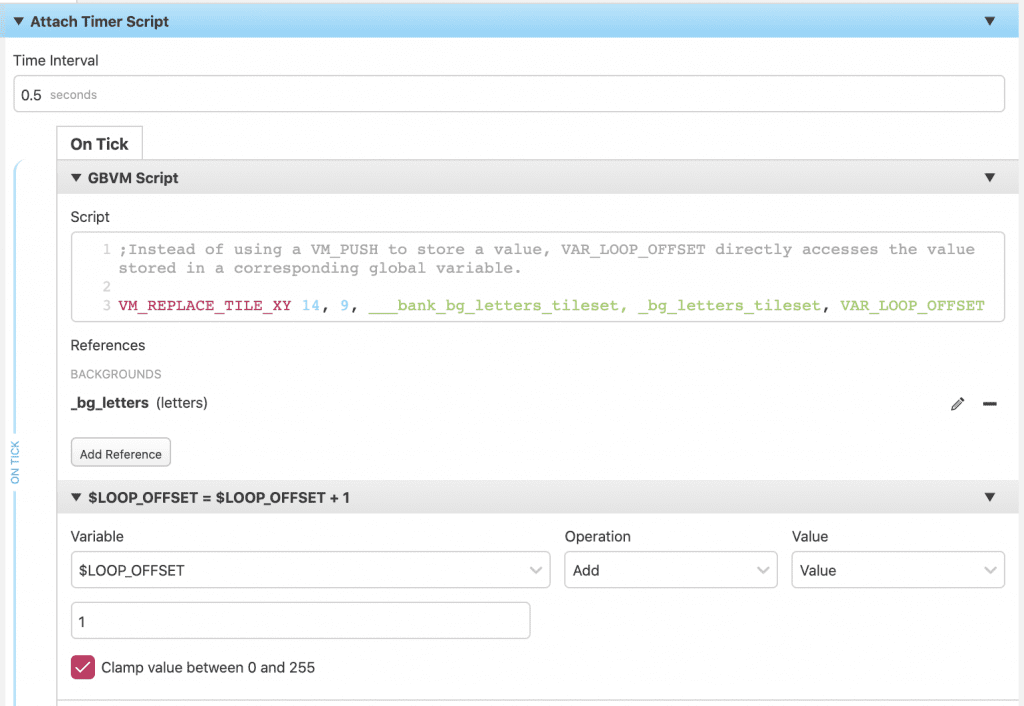The height and width of the screenshot is (706, 1024).
Task: Collapse the GBVM Script block
Action: coord(76,178)
